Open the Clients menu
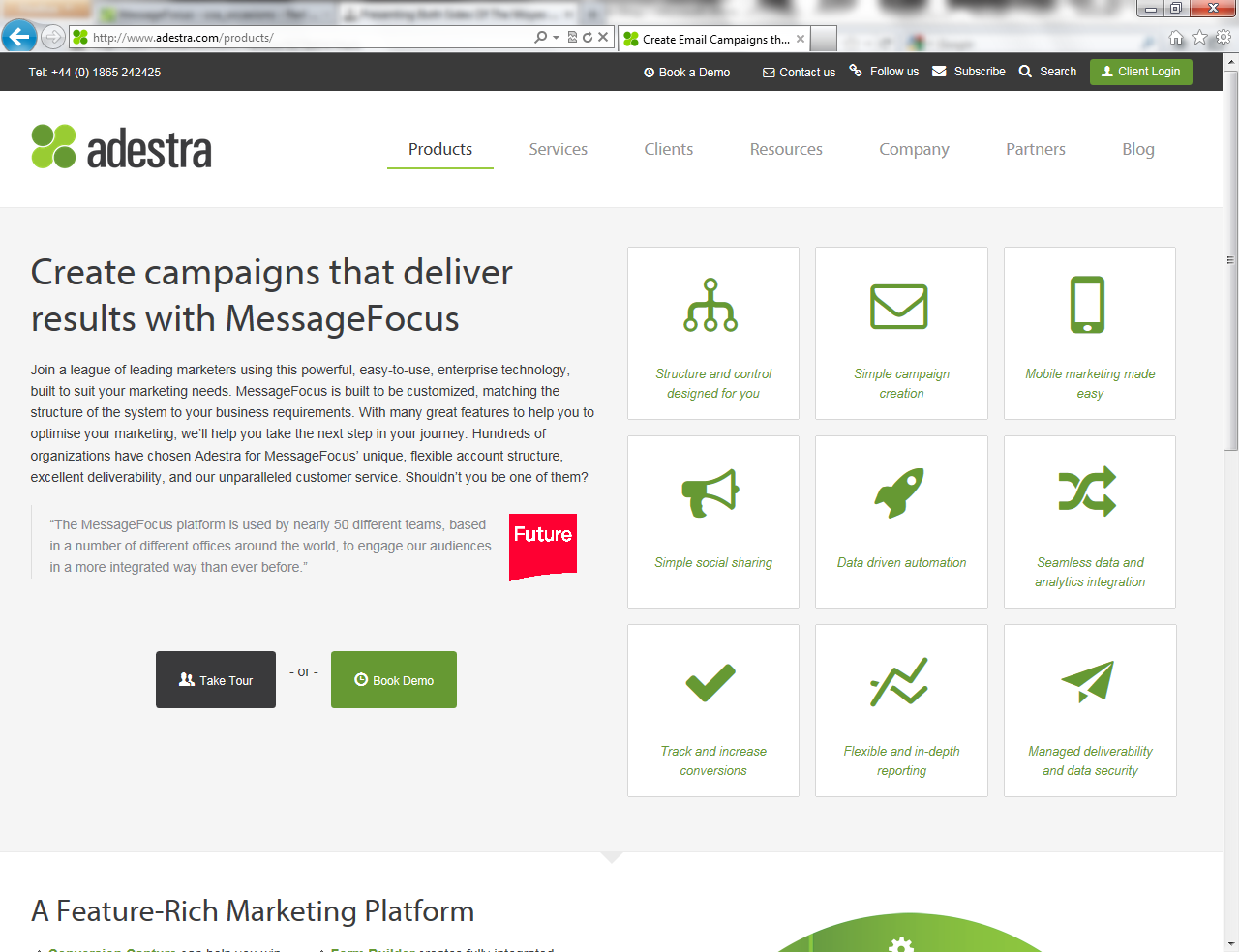This screenshot has width=1239, height=952. [669, 149]
